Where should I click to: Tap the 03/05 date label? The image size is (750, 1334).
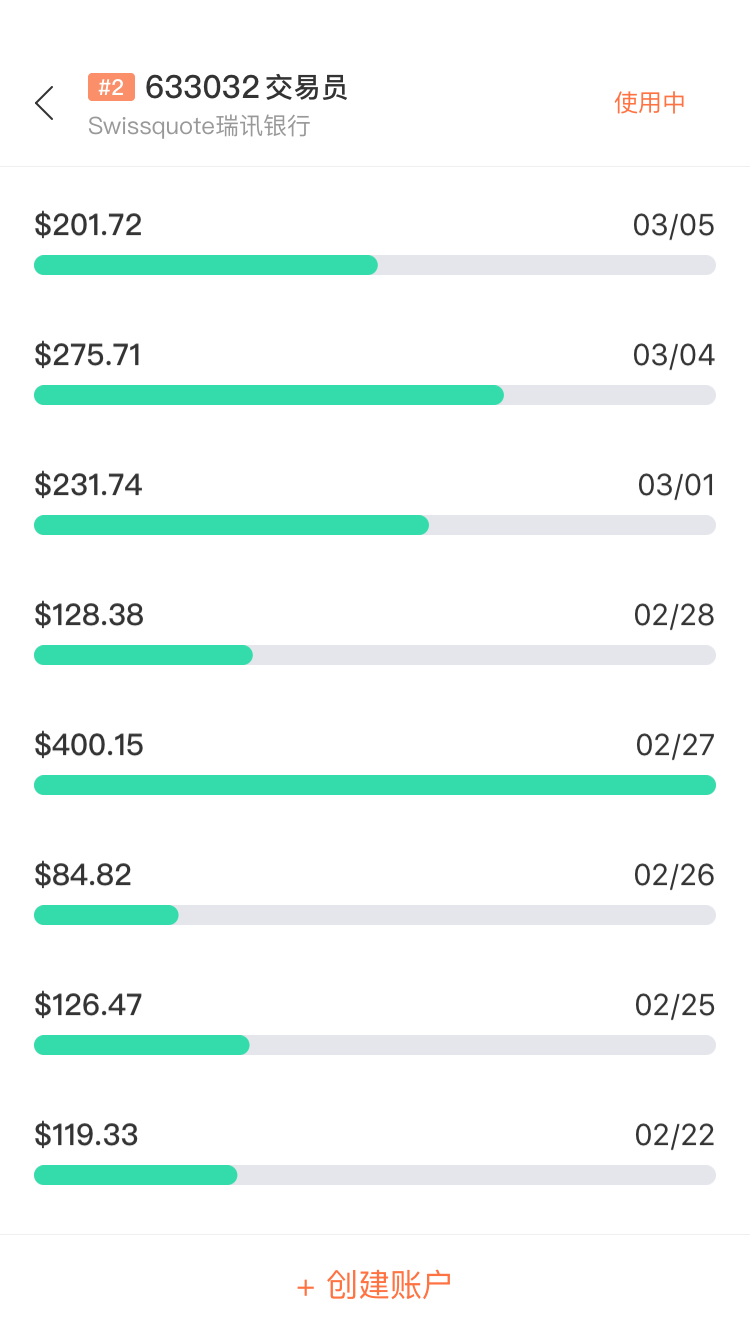(x=674, y=225)
